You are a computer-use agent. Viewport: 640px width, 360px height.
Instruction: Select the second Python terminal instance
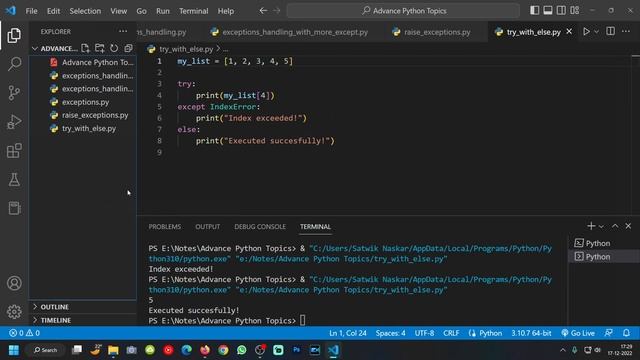click(x=604, y=257)
